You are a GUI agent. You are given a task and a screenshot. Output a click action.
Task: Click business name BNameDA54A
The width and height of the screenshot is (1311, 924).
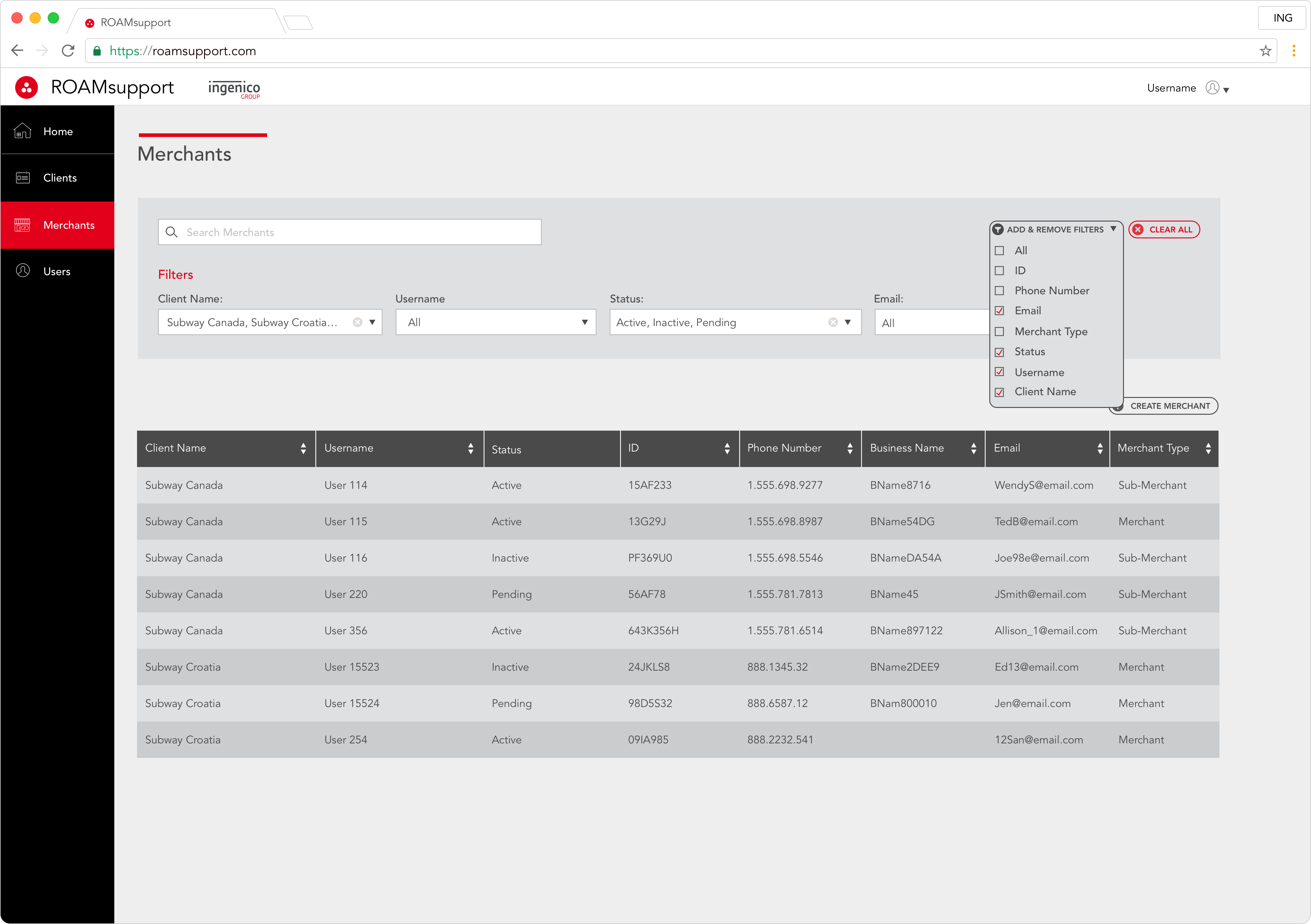pos(906,558)
